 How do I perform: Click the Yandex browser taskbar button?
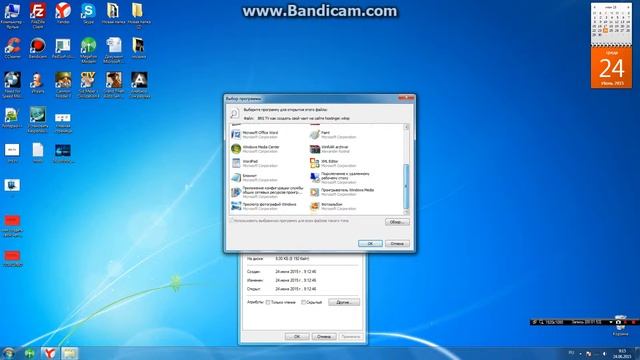coord(50,353)
